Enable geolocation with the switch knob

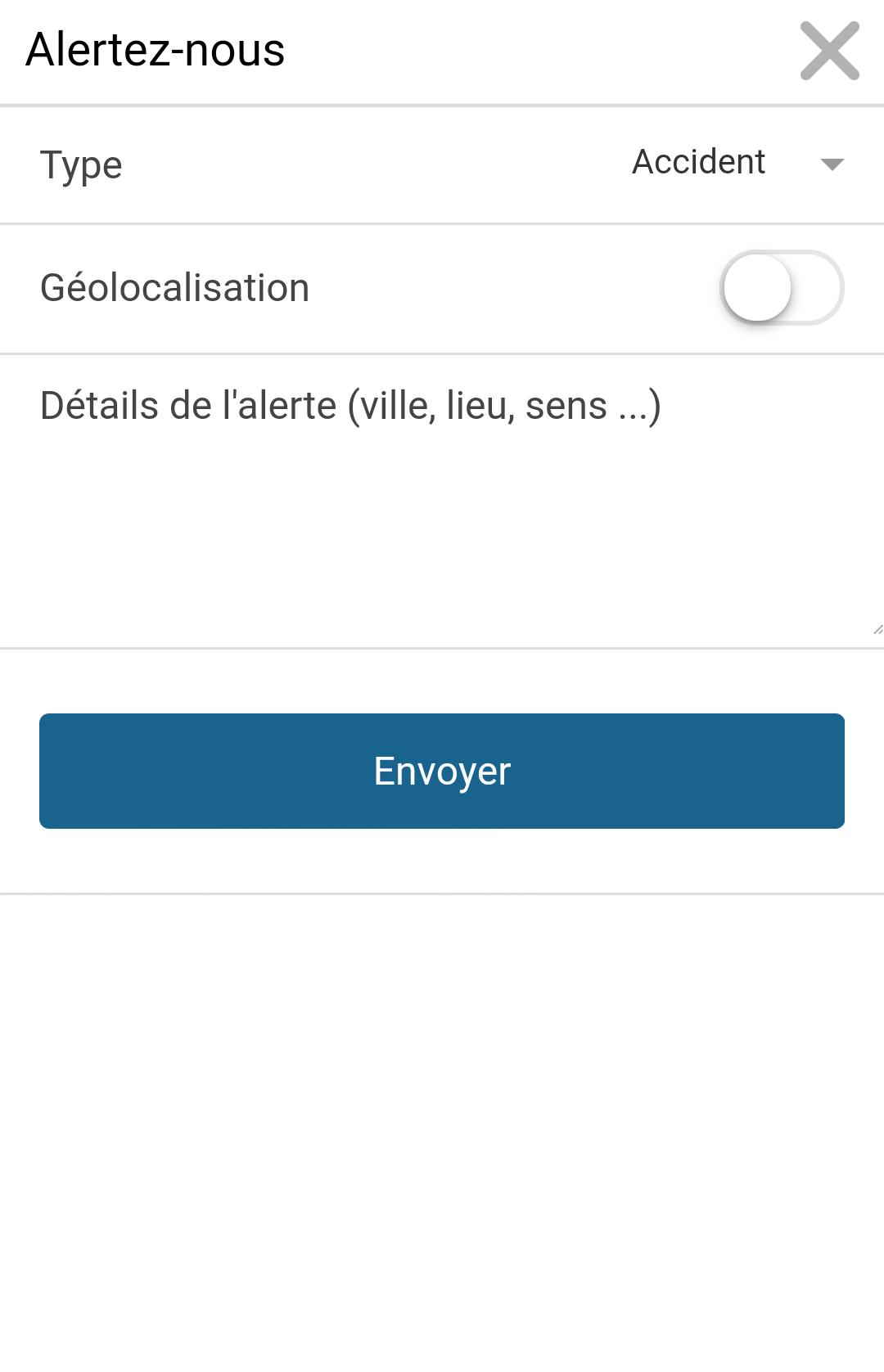coord(758,288)
